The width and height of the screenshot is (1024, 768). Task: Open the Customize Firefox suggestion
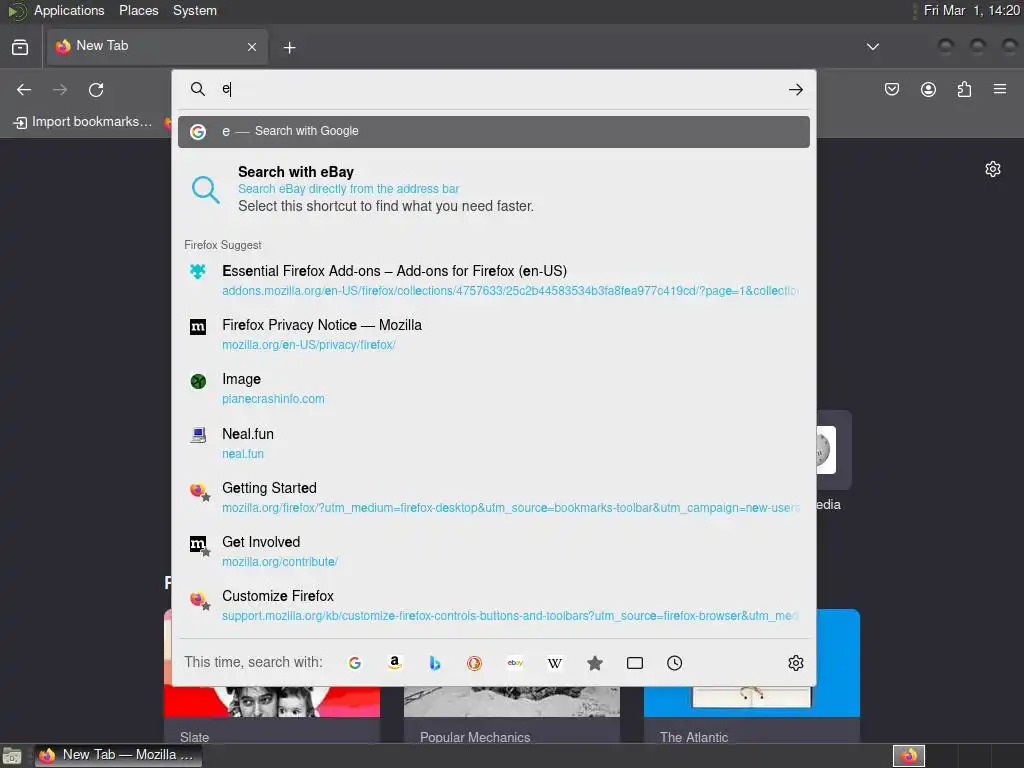494,605
